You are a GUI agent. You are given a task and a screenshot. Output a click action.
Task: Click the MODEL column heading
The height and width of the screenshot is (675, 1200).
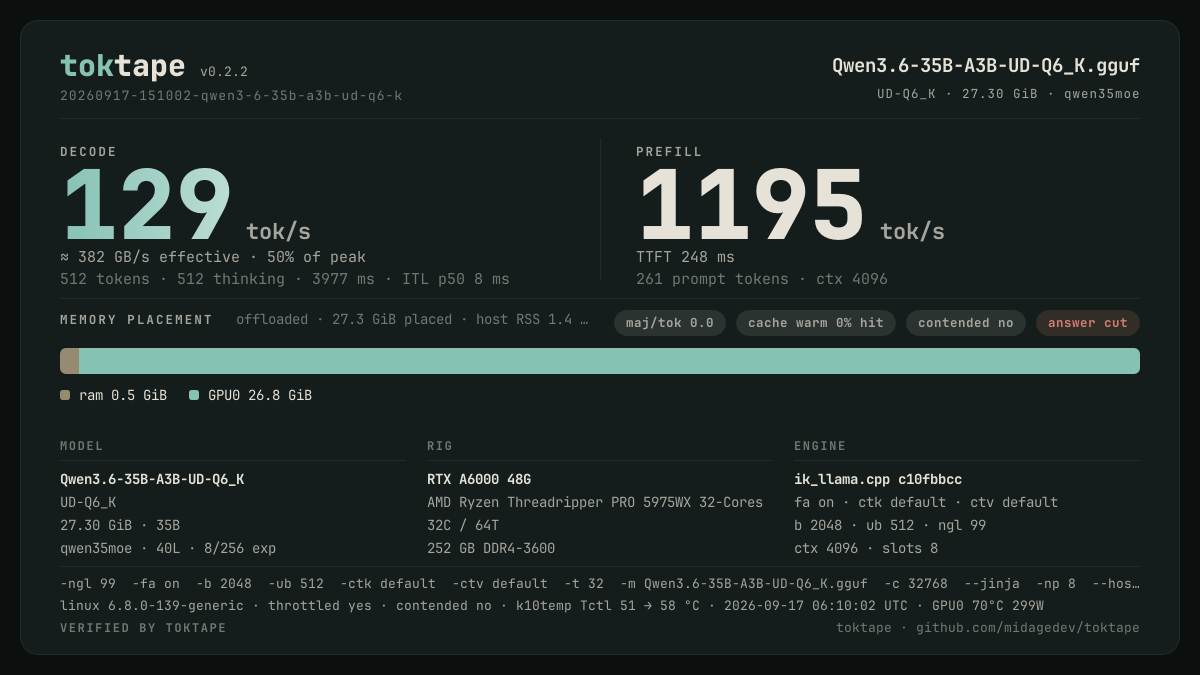pos(82,446)
